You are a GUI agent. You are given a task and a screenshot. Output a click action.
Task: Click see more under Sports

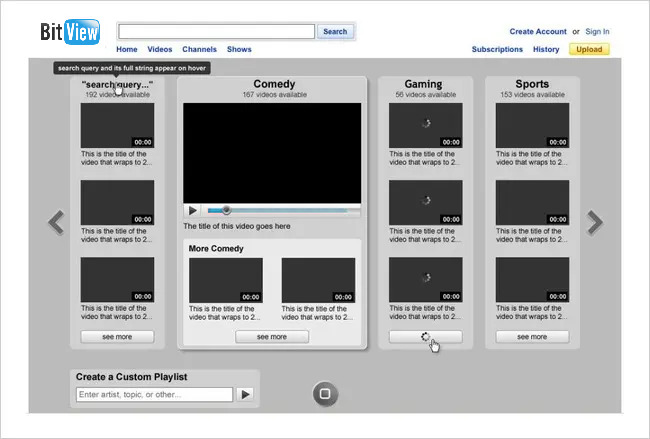click(x=532, y=337)
